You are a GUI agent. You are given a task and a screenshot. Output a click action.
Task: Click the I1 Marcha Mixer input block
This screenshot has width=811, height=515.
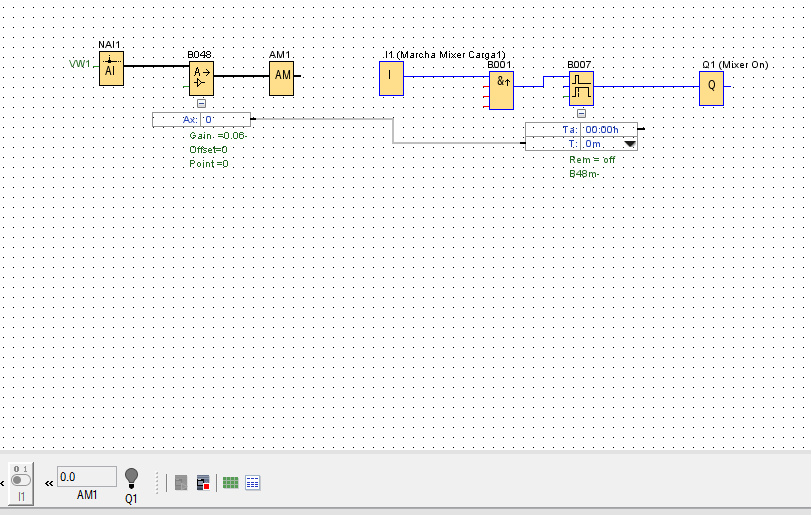coord(390,77)
